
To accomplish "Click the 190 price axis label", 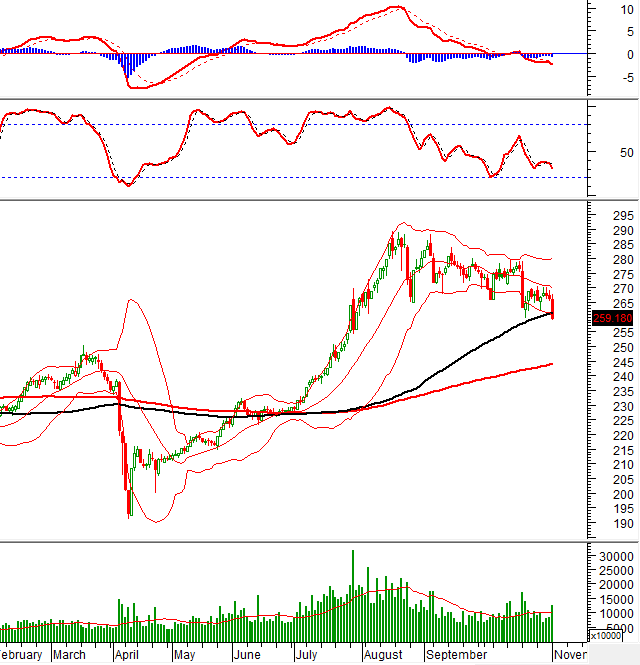I will (x=596, y=523).
